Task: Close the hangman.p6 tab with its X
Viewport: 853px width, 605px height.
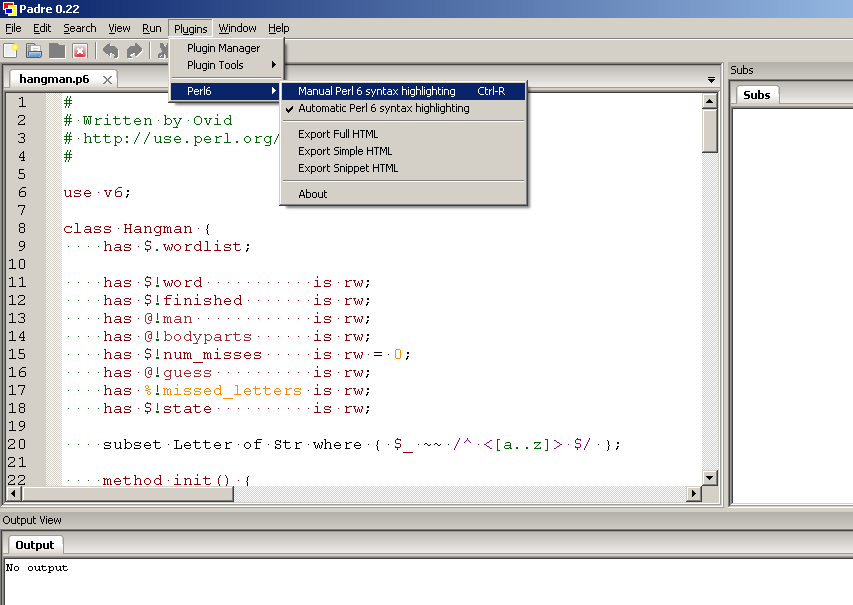Action: (108, 79)
